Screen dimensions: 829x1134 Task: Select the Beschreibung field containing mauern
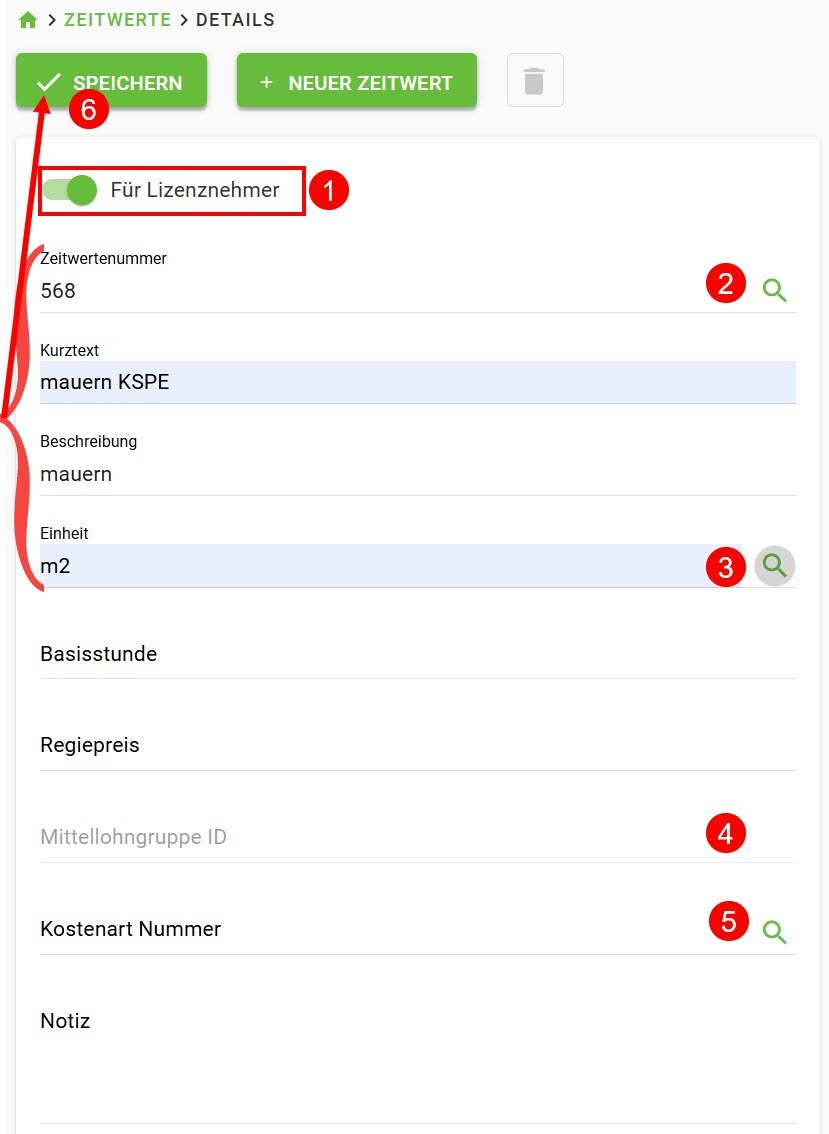(300, 474)
